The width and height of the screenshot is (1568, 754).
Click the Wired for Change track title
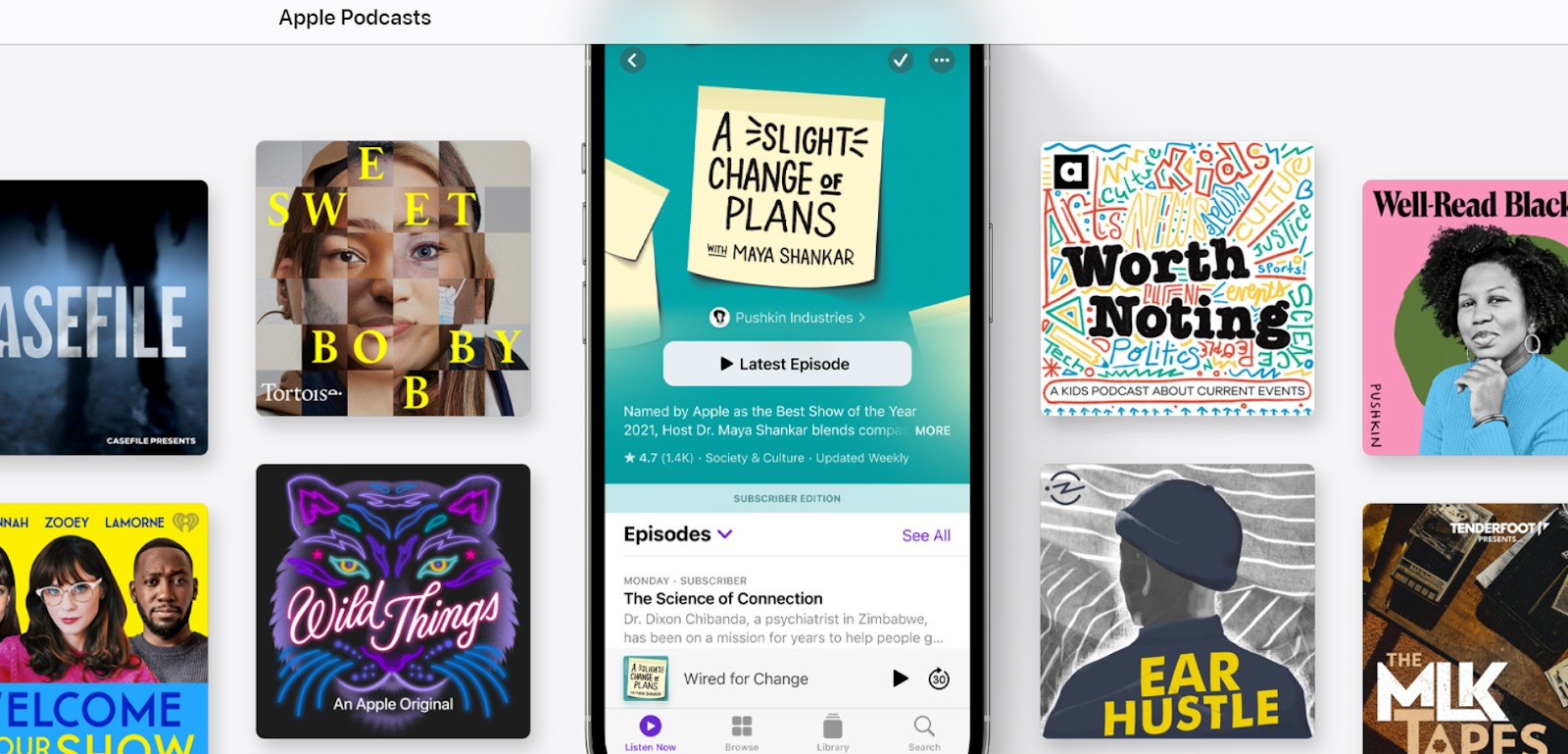tap(746, 679)
